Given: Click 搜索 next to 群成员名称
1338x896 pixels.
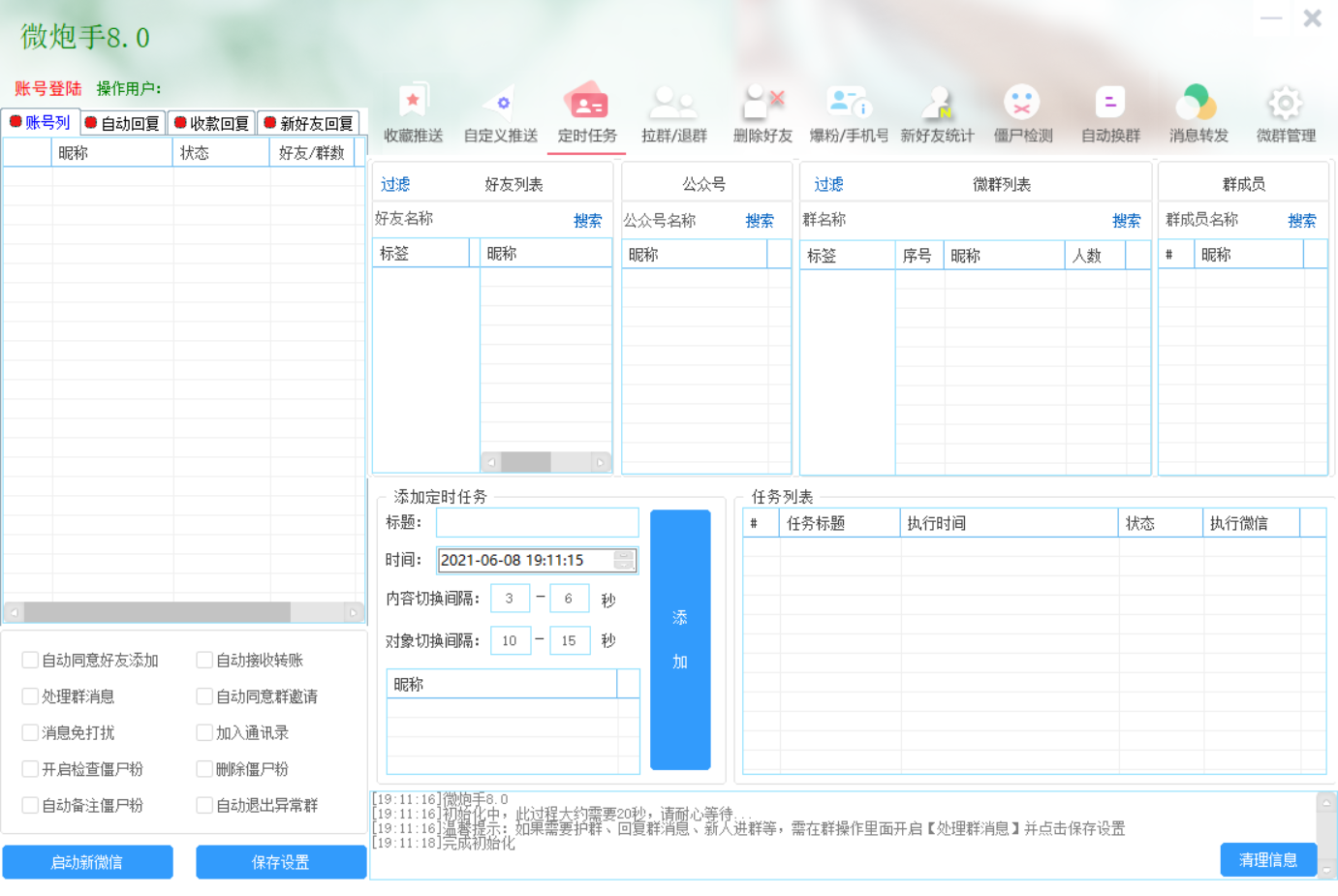Looking at the screenshot, I should pos(1302,221).
